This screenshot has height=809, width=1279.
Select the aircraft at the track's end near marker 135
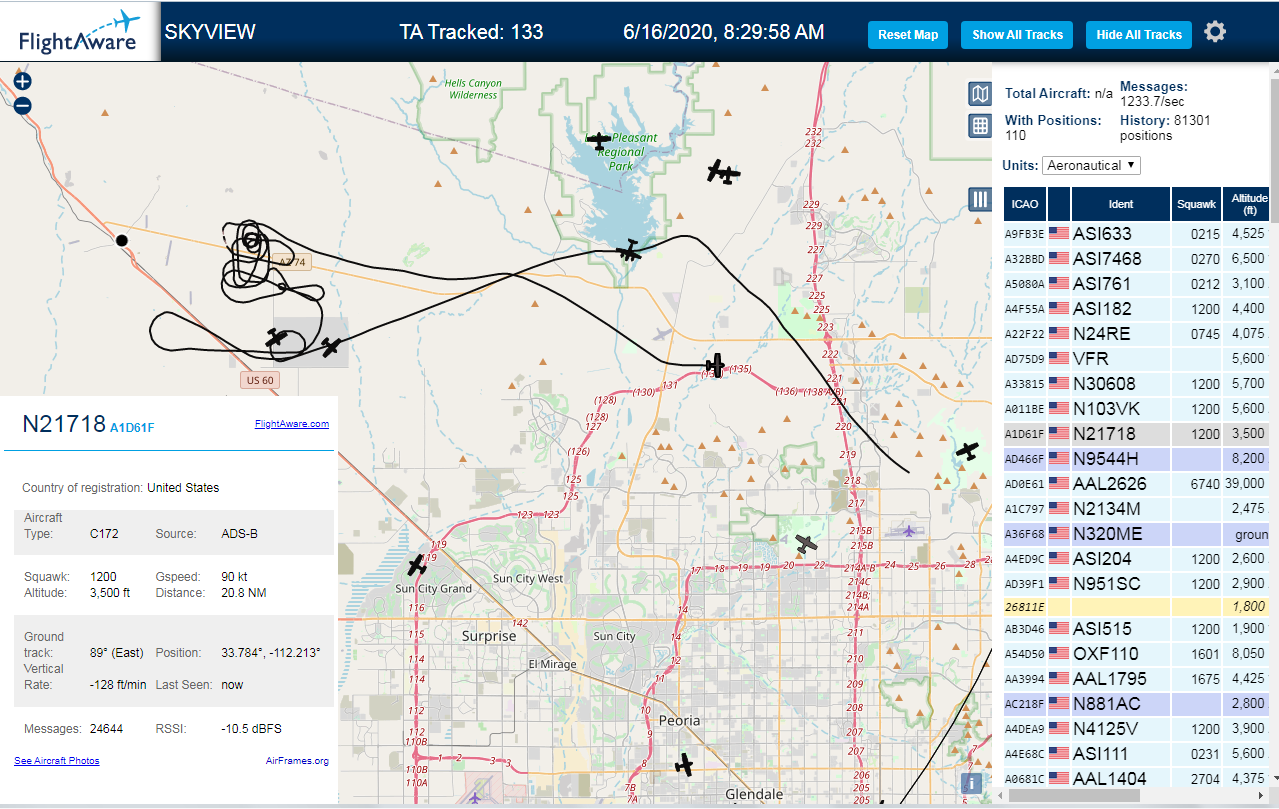click(x=715, y=365)
